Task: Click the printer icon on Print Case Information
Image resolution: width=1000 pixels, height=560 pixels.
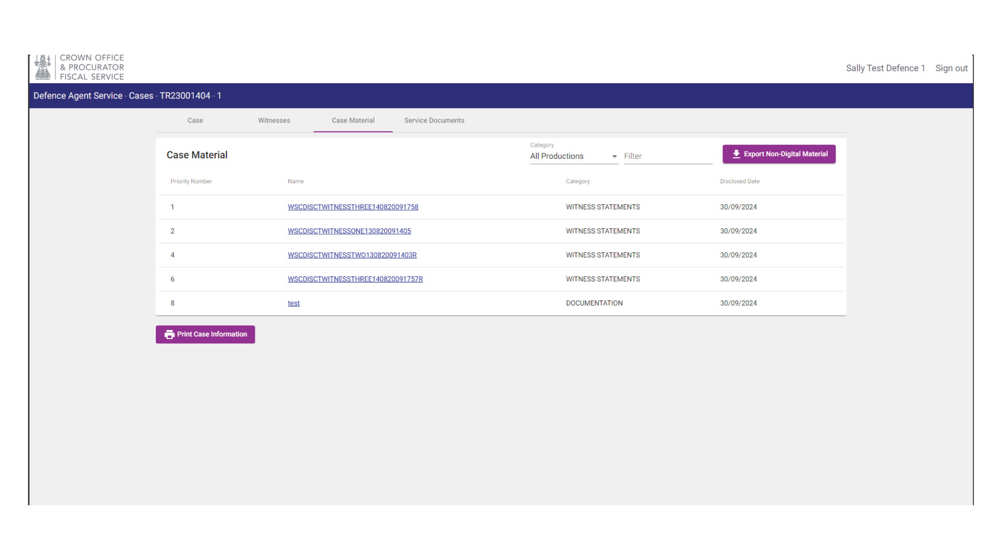Action: point(169,335)
